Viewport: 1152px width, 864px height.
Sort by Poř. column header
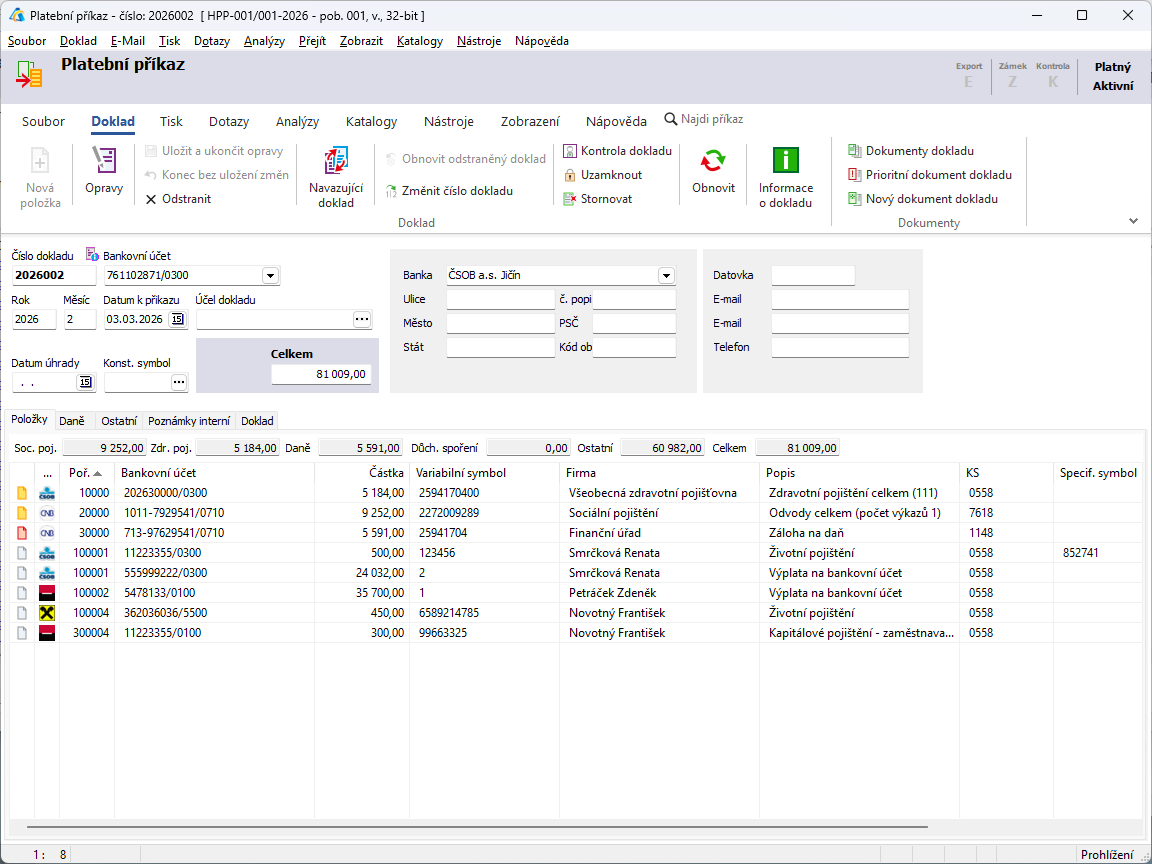click(x=86, y=473)
